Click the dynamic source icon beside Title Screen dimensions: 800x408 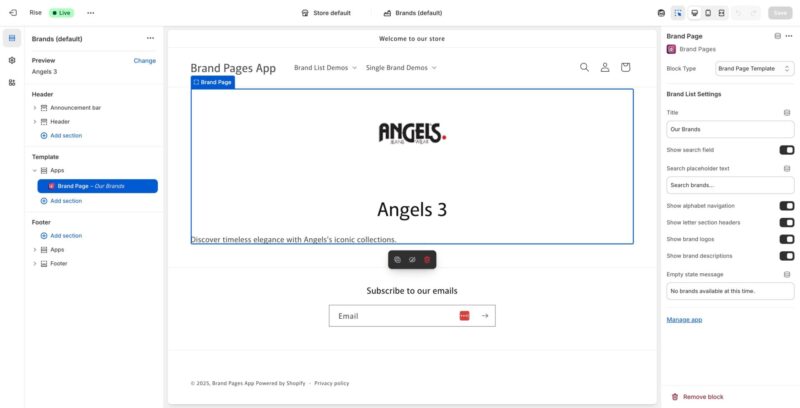pyautogui.click(x=787, y=113)
